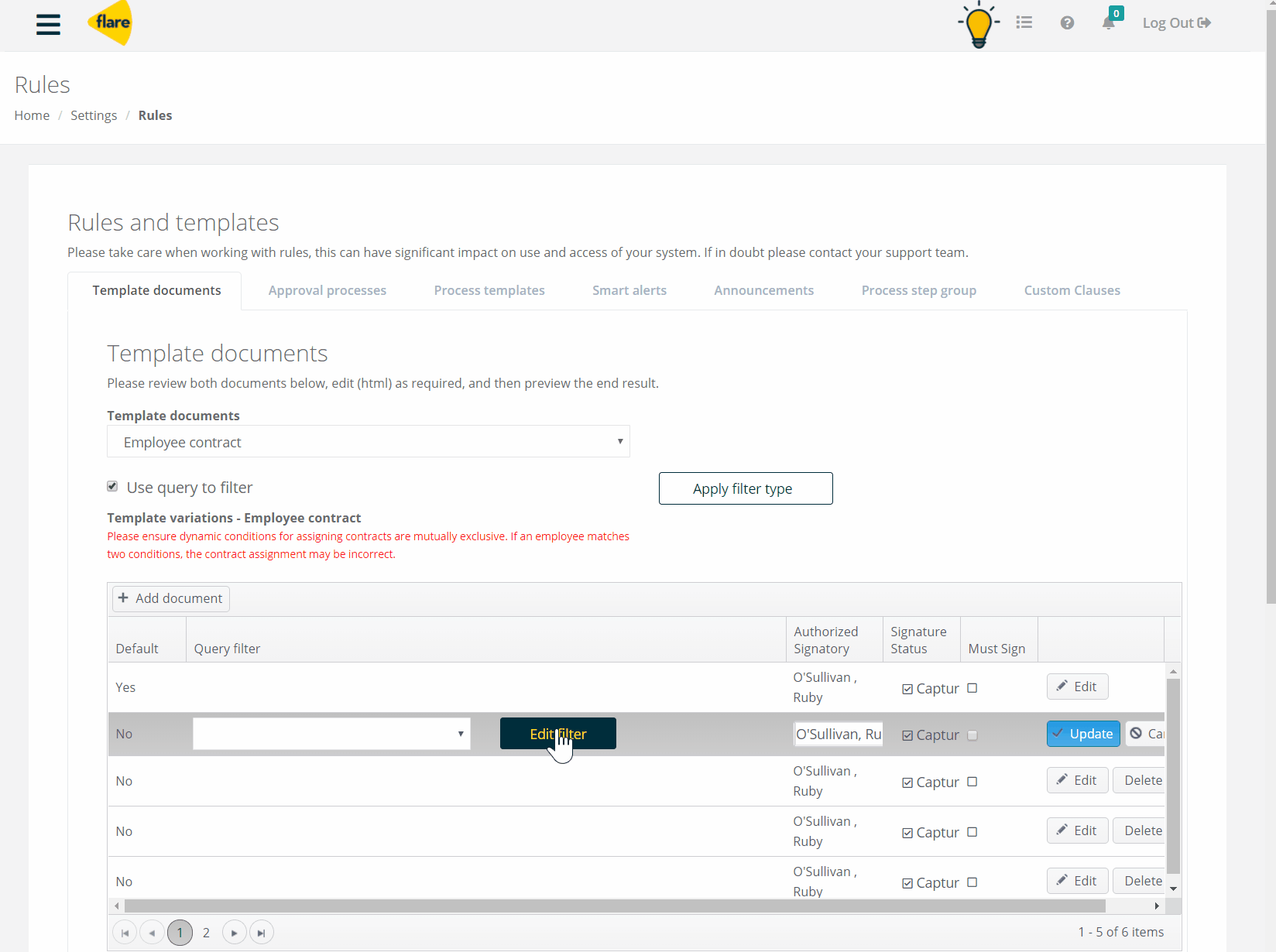Go to the last page of the grid

(x=262, y=933)
